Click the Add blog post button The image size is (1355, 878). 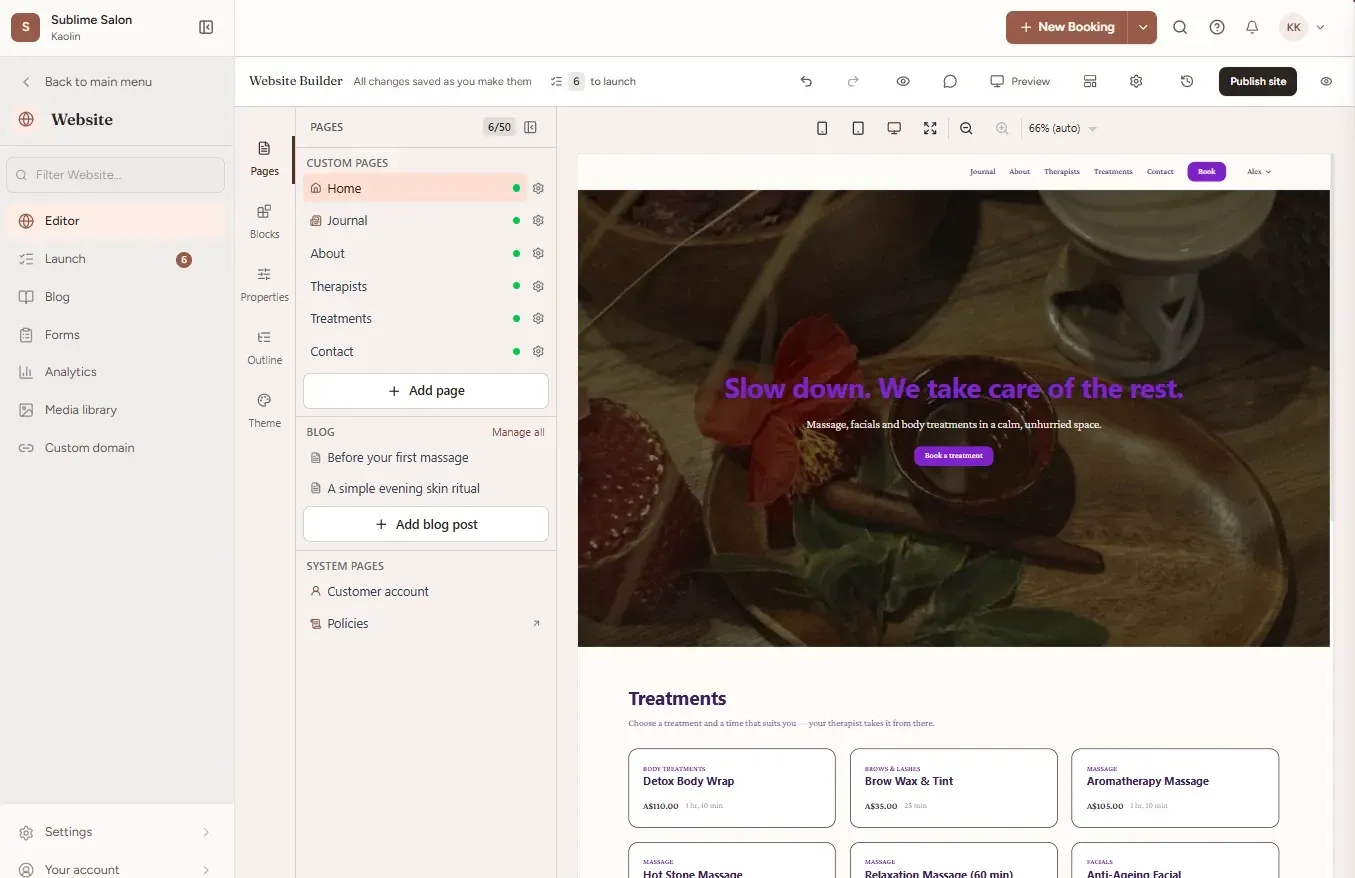click(x=426, y=524)
